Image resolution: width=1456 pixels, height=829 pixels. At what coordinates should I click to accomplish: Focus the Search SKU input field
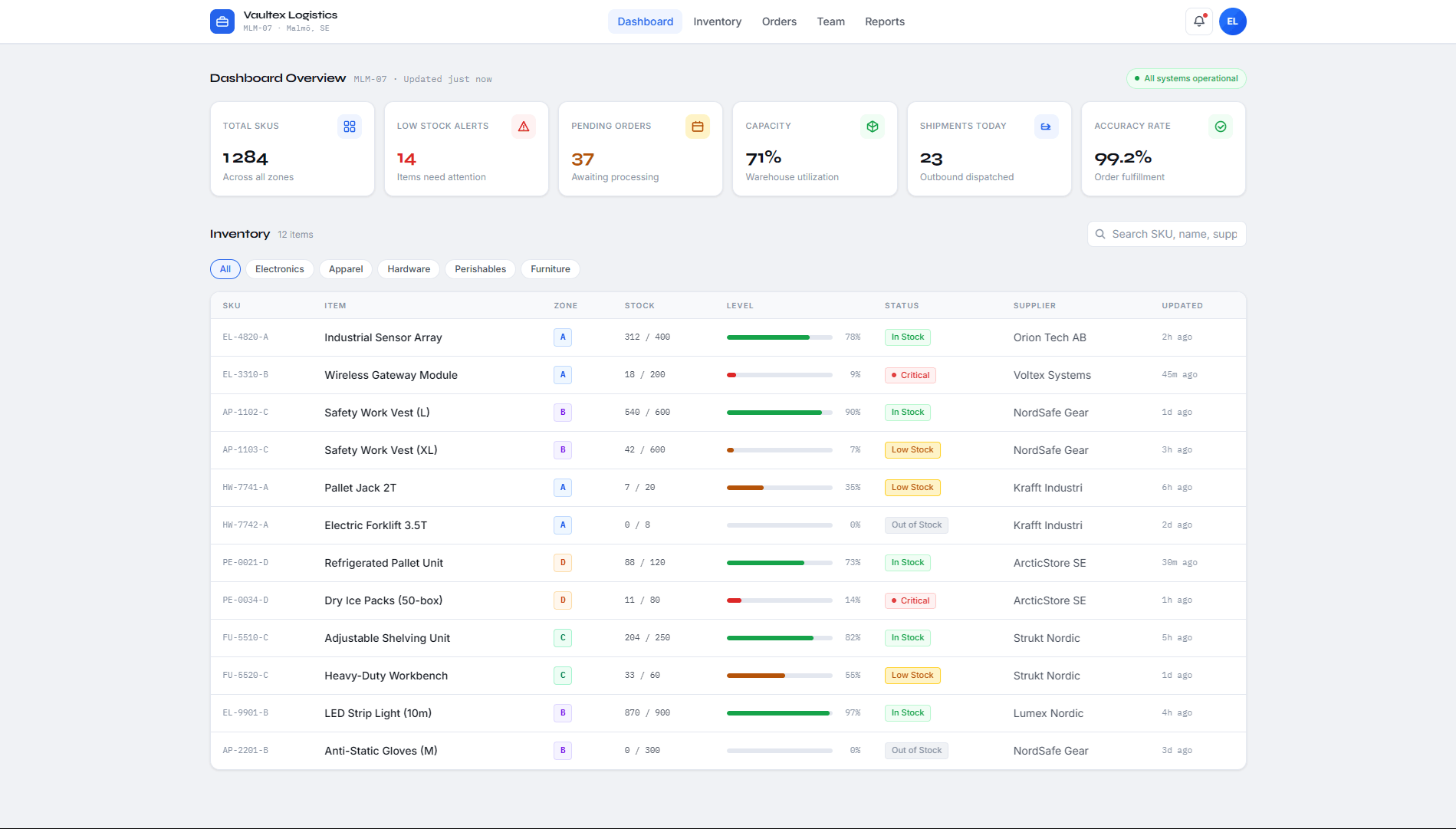(x=1174, y=234)
